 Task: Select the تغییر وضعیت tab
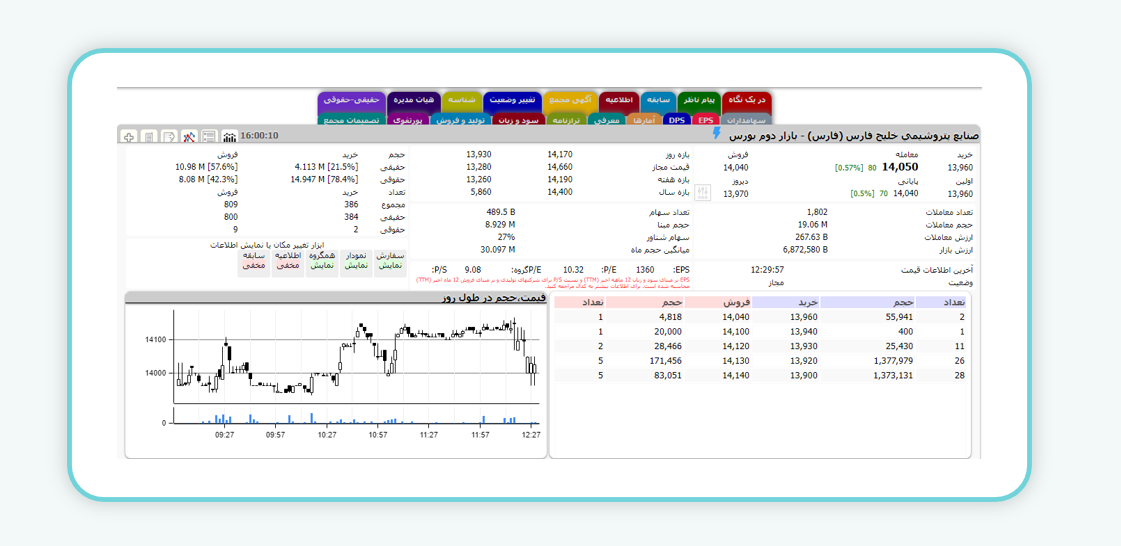pos(512,100)
